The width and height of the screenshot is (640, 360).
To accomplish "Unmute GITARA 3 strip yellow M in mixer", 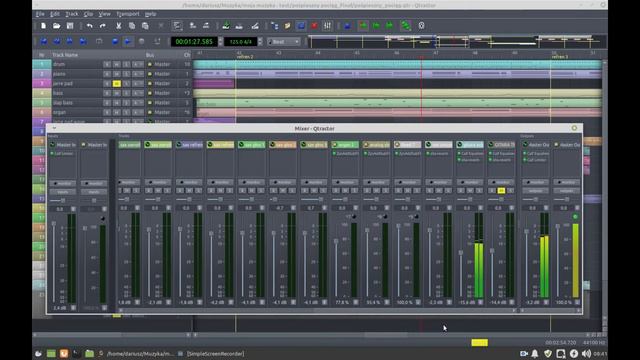I will coord(501,191).
